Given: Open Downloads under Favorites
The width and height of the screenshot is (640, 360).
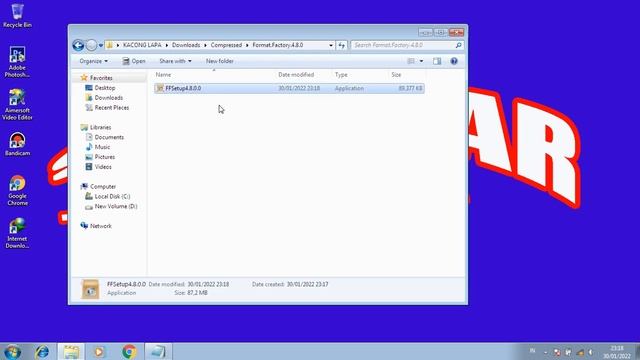Looking at the screenshot, I should tap(109, 98).
